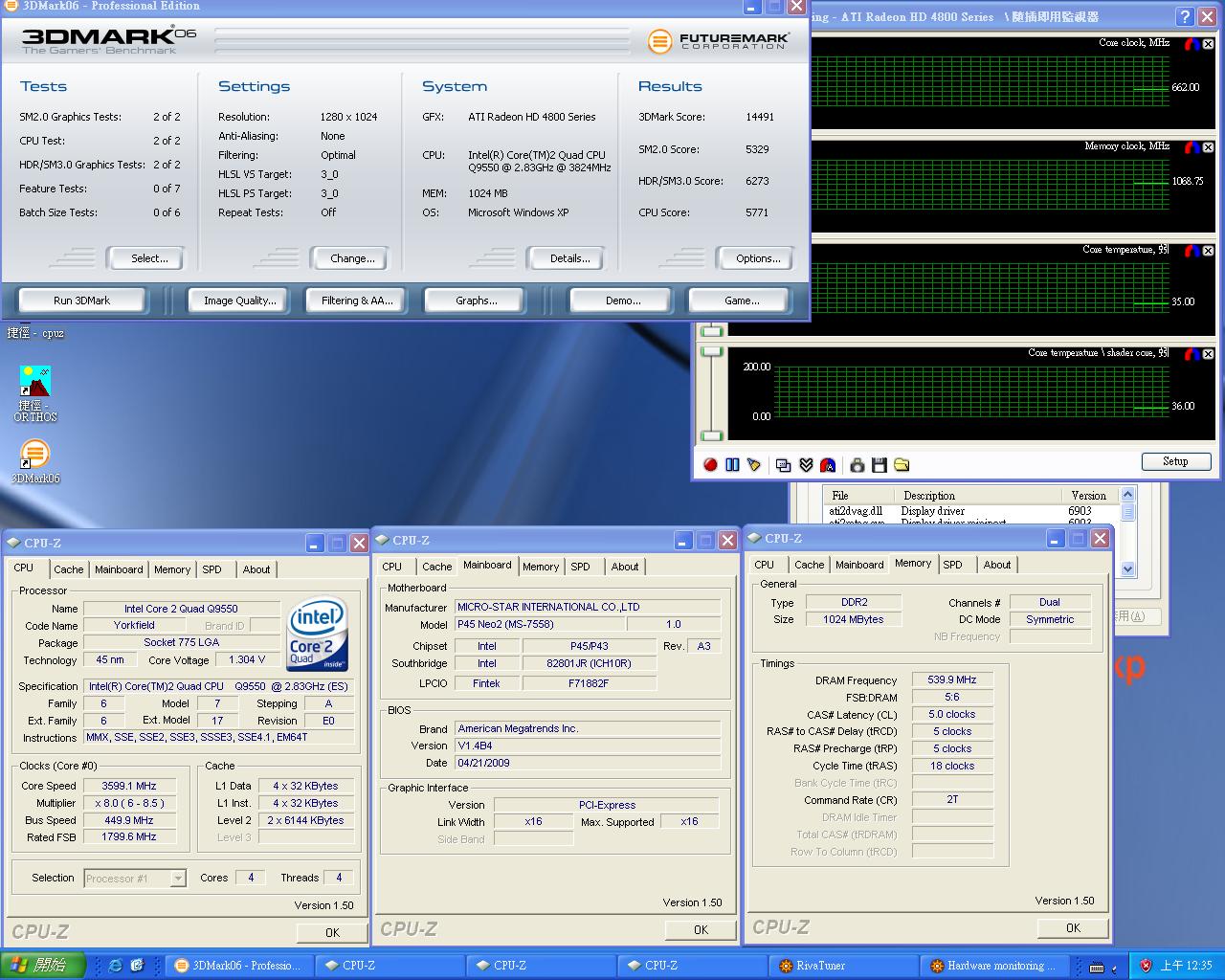Close the Memory clock graph
Viewport: 1225px width, 980px height.
click(1209, 147)
